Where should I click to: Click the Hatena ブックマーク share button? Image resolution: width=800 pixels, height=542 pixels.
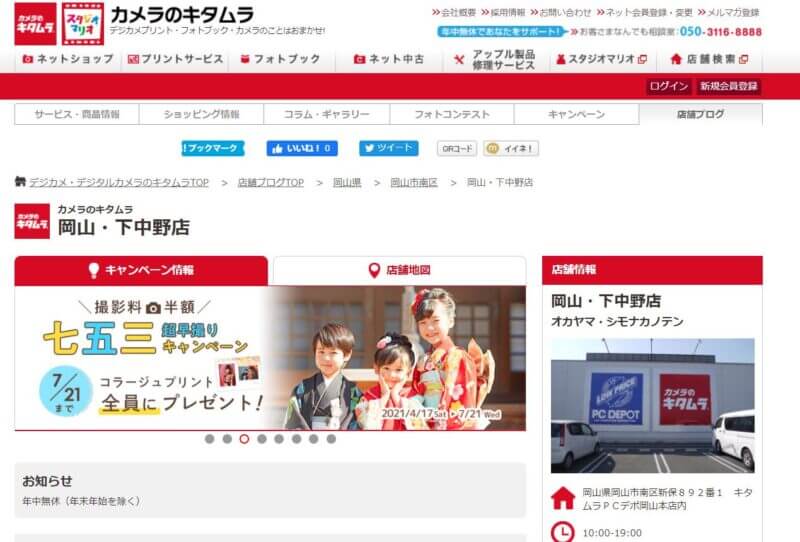pos(213,149)
